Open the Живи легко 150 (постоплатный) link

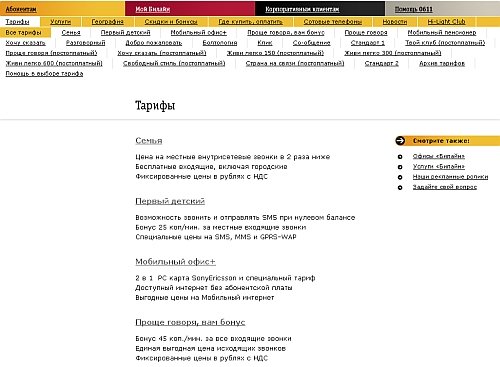pyautogui.click(x=275, y=53)
